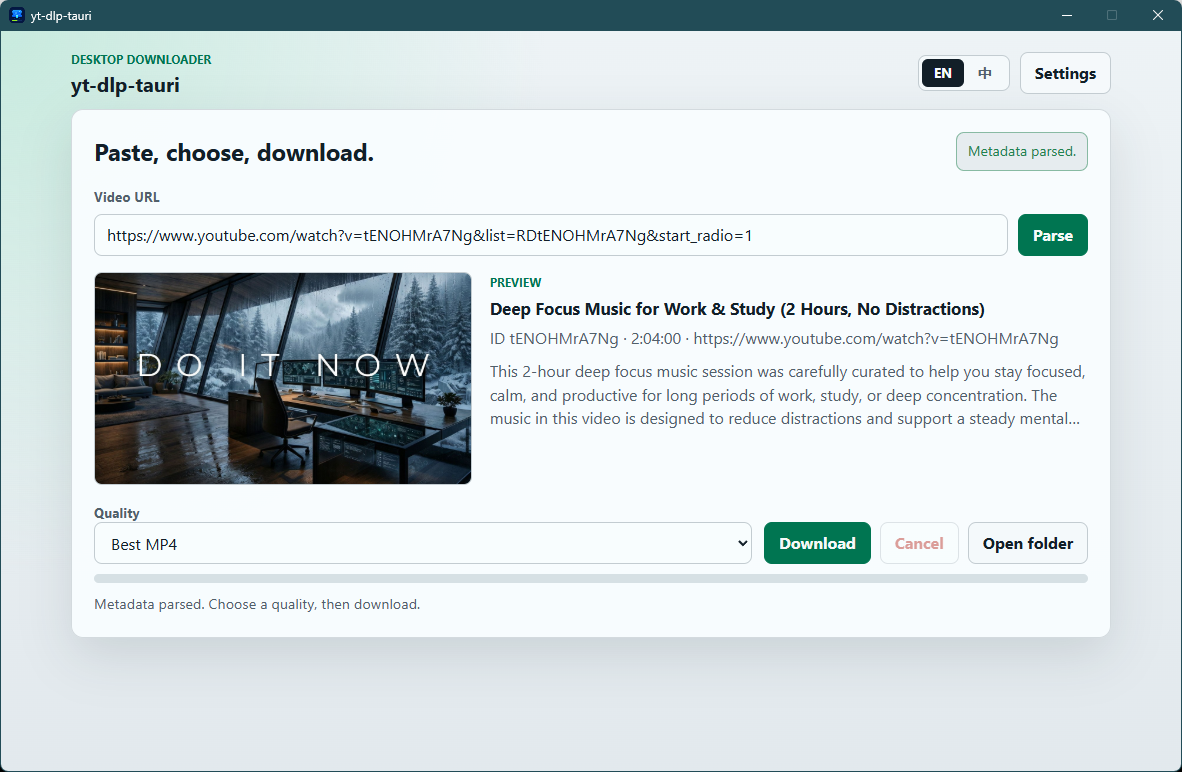Close the yt-dlp-tauri window
Screen dimensions: 1182x772
coord(1158,15)
